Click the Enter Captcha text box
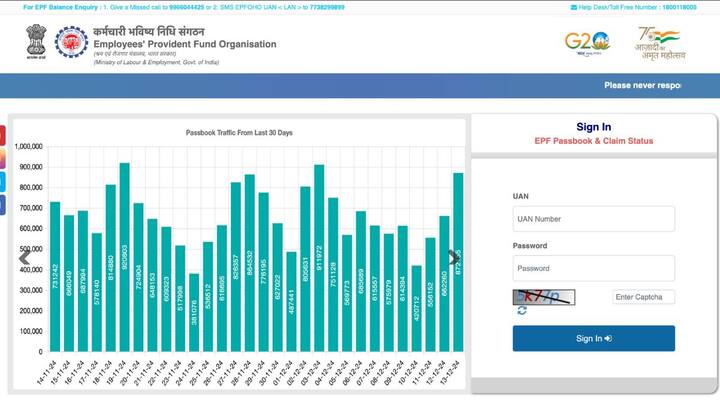Viewport: 720px width, 405px height. 643,297
